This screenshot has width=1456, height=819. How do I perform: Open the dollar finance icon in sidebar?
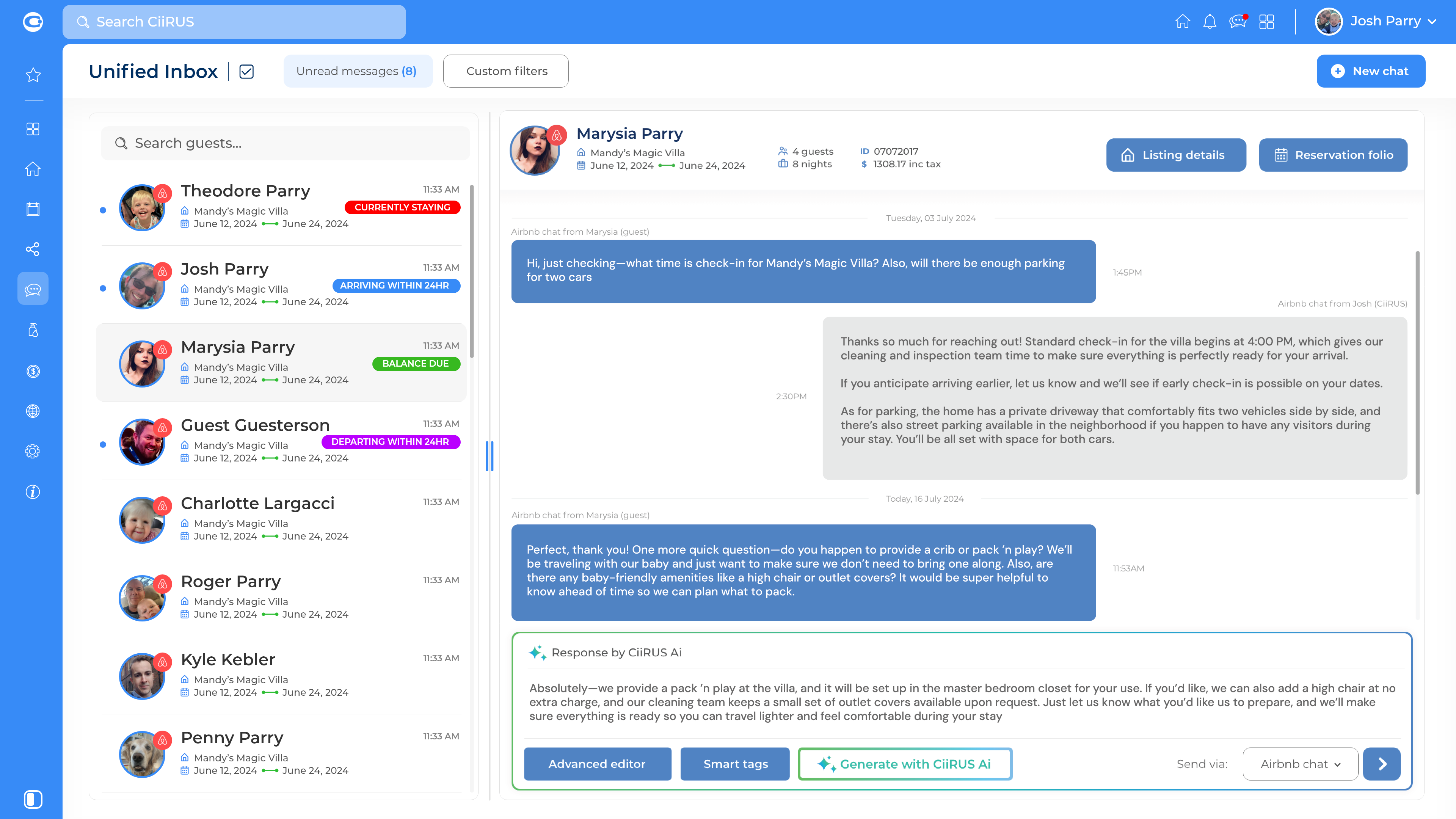click(33, 371)
